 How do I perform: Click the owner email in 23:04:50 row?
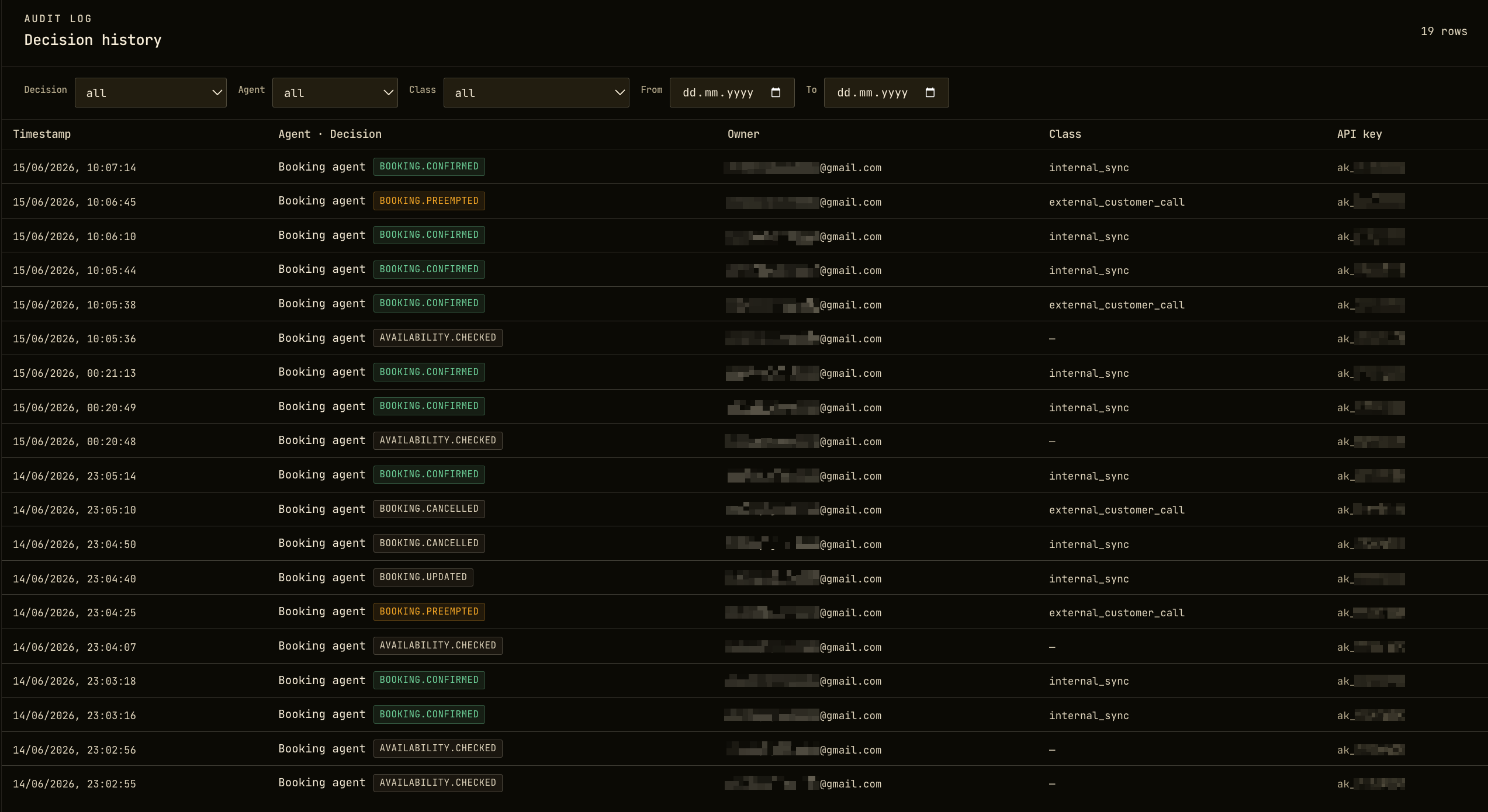[803, 544]
